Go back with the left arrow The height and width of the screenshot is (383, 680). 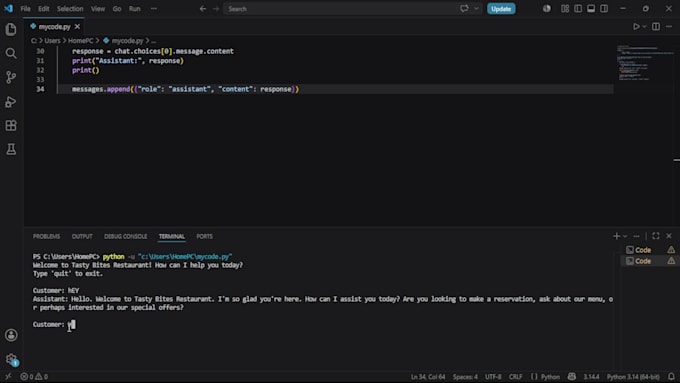(203, 9)
